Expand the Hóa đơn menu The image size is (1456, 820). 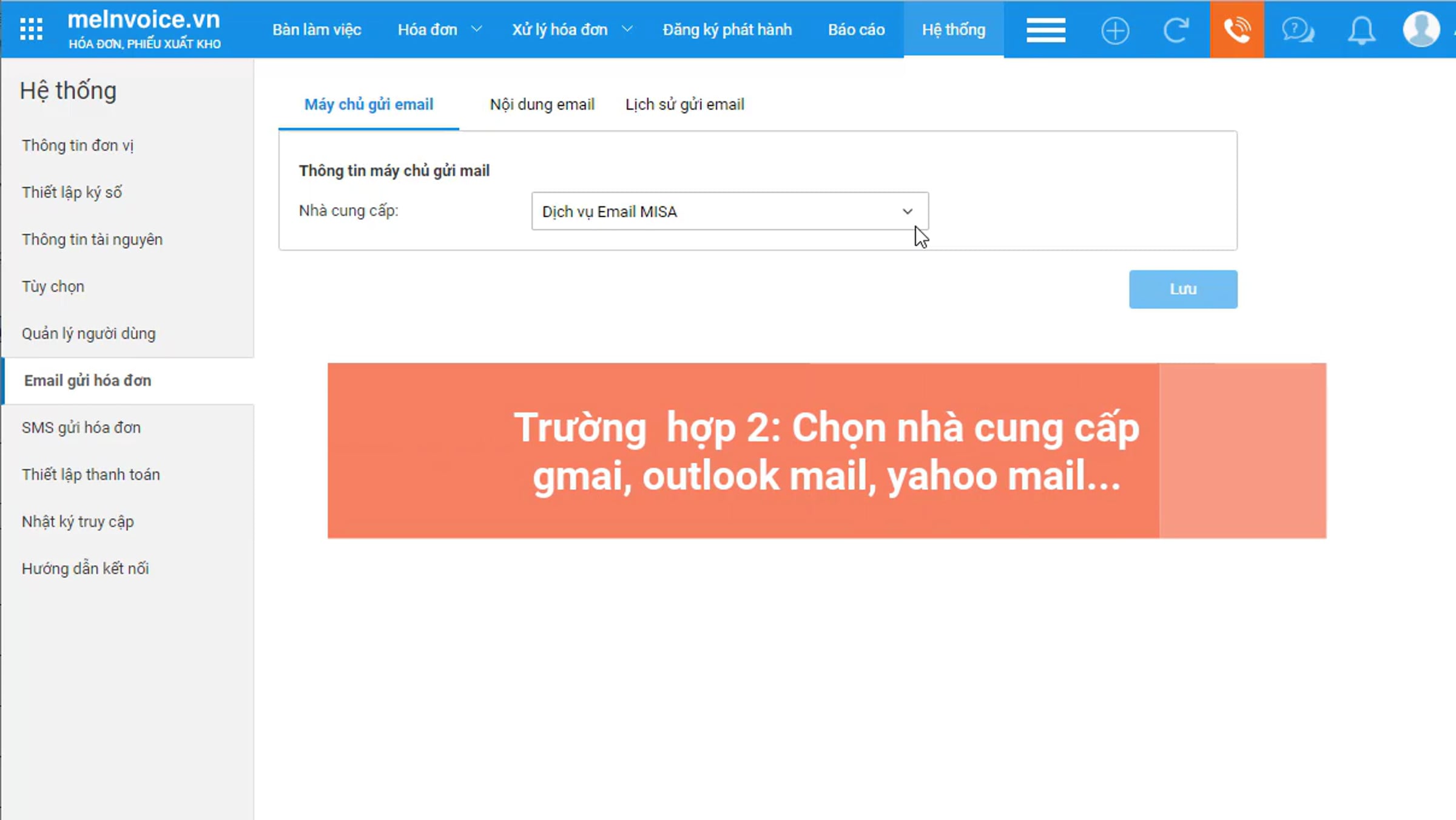439,30
